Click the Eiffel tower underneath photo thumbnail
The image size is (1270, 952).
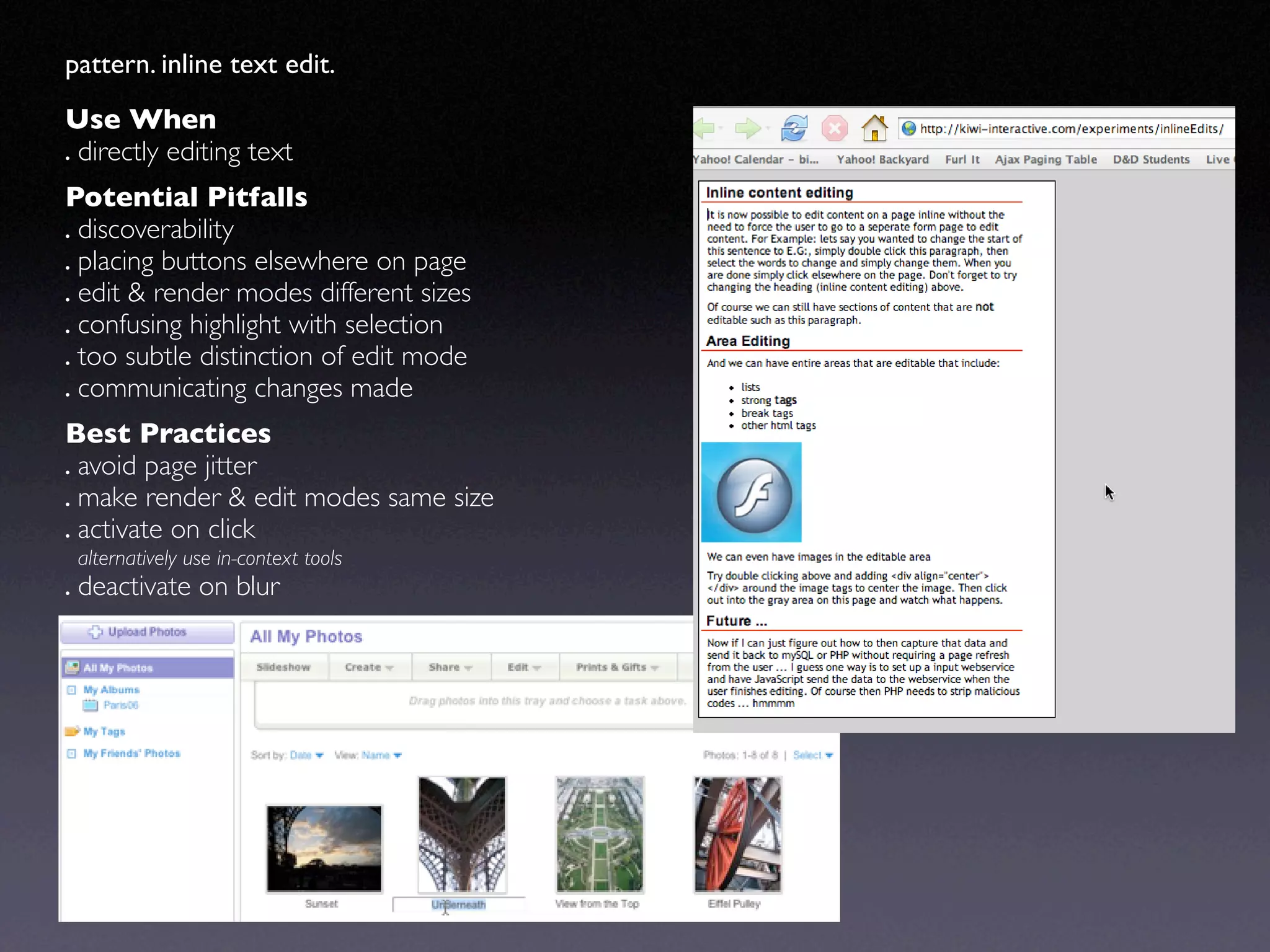click(x=462, y=834)
